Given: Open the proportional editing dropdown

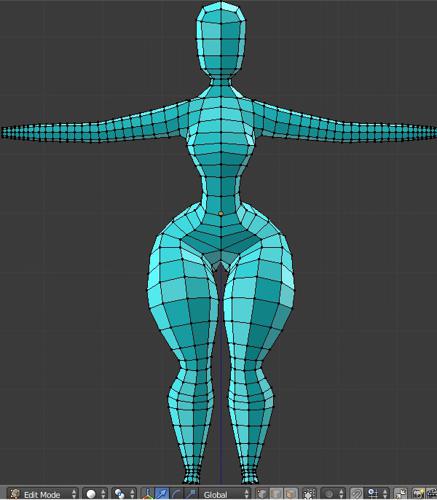Looking at the screenshot, I should (x=333, y=494).
